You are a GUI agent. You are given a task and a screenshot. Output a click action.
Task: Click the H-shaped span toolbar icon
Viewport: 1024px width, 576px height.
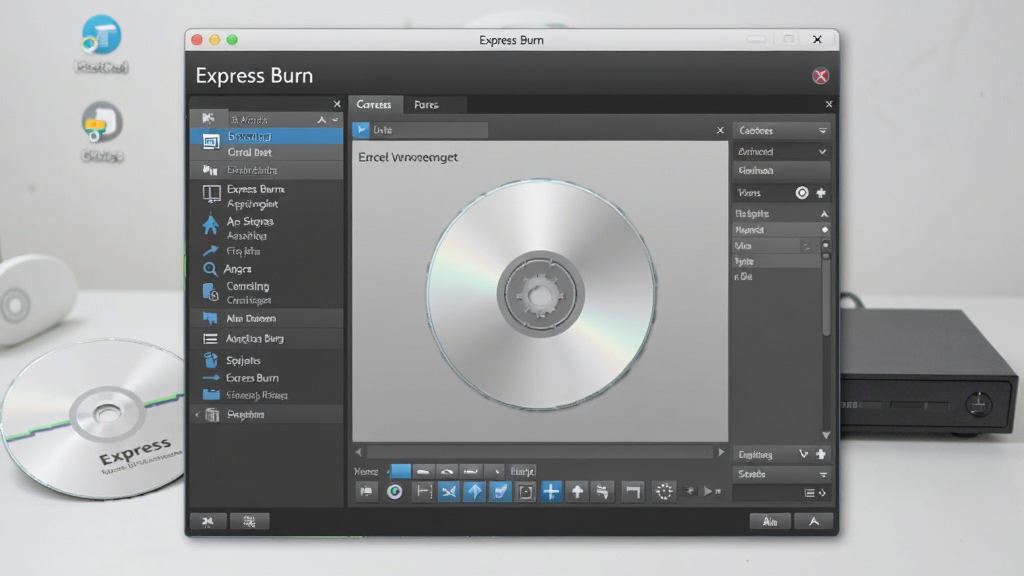pyautogui.click(x=424, y=492)
